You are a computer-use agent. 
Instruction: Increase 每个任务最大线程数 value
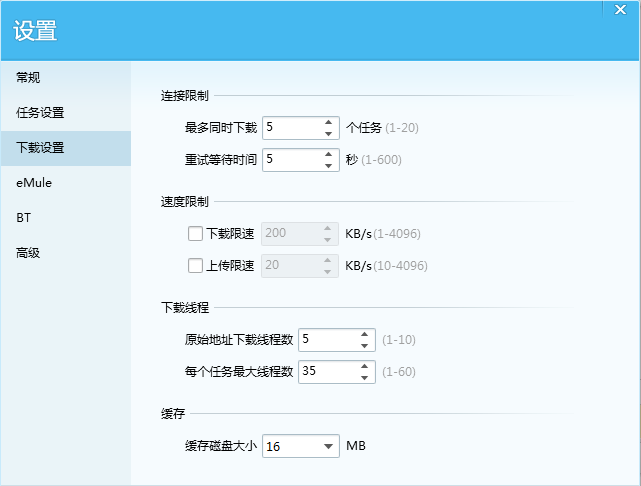(x=364, y=366)
